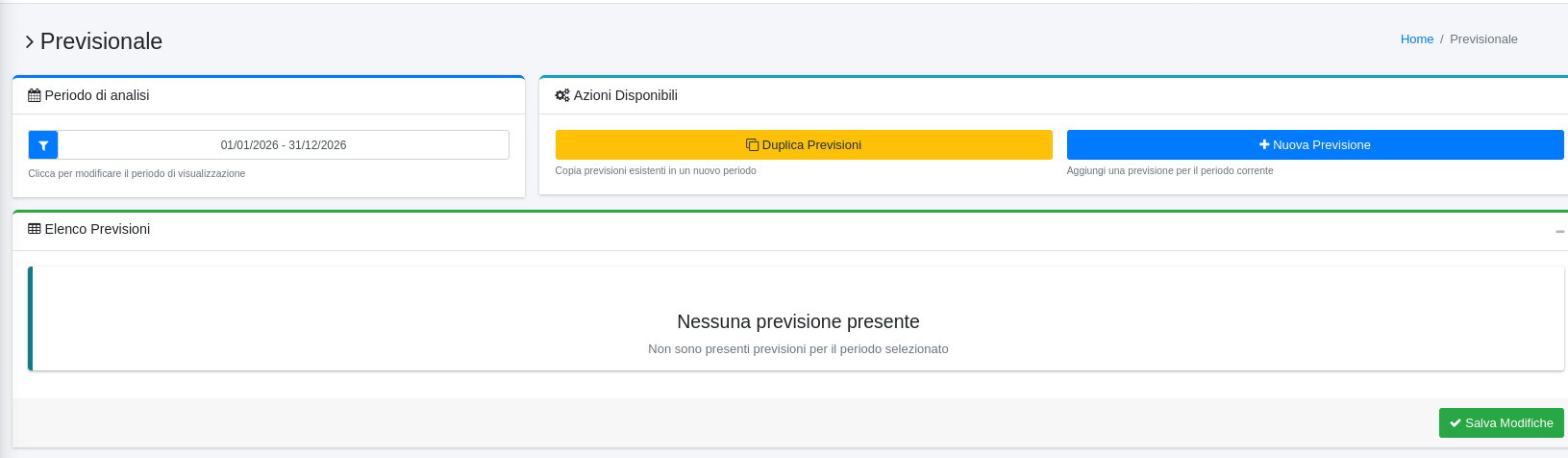The height and width of the screenshot is (458, 1568).
Task: Collapse the Elenco Previsioni panel
Action: (1559, 231)
